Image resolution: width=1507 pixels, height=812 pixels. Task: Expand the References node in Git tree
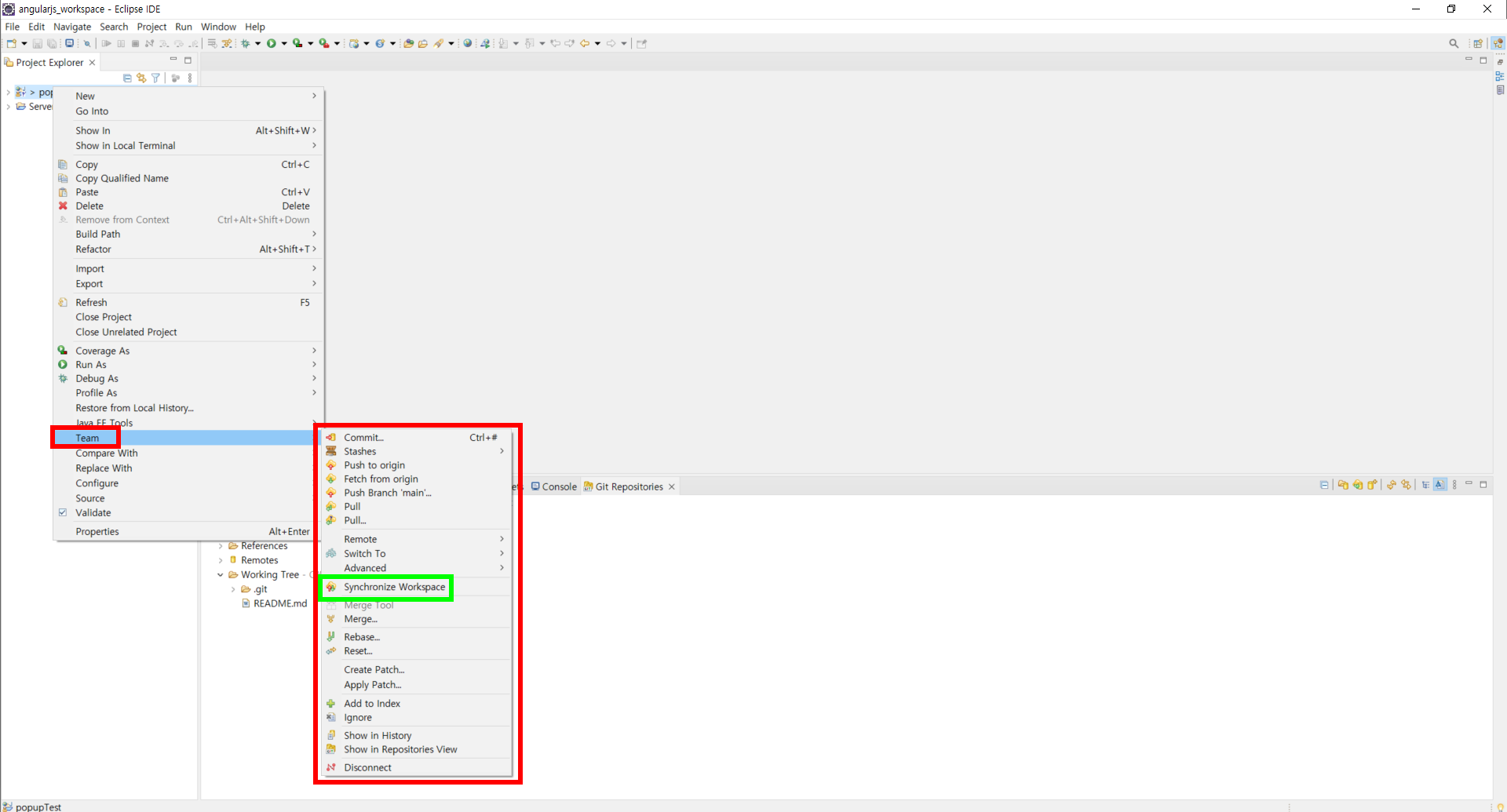[221, 546]
